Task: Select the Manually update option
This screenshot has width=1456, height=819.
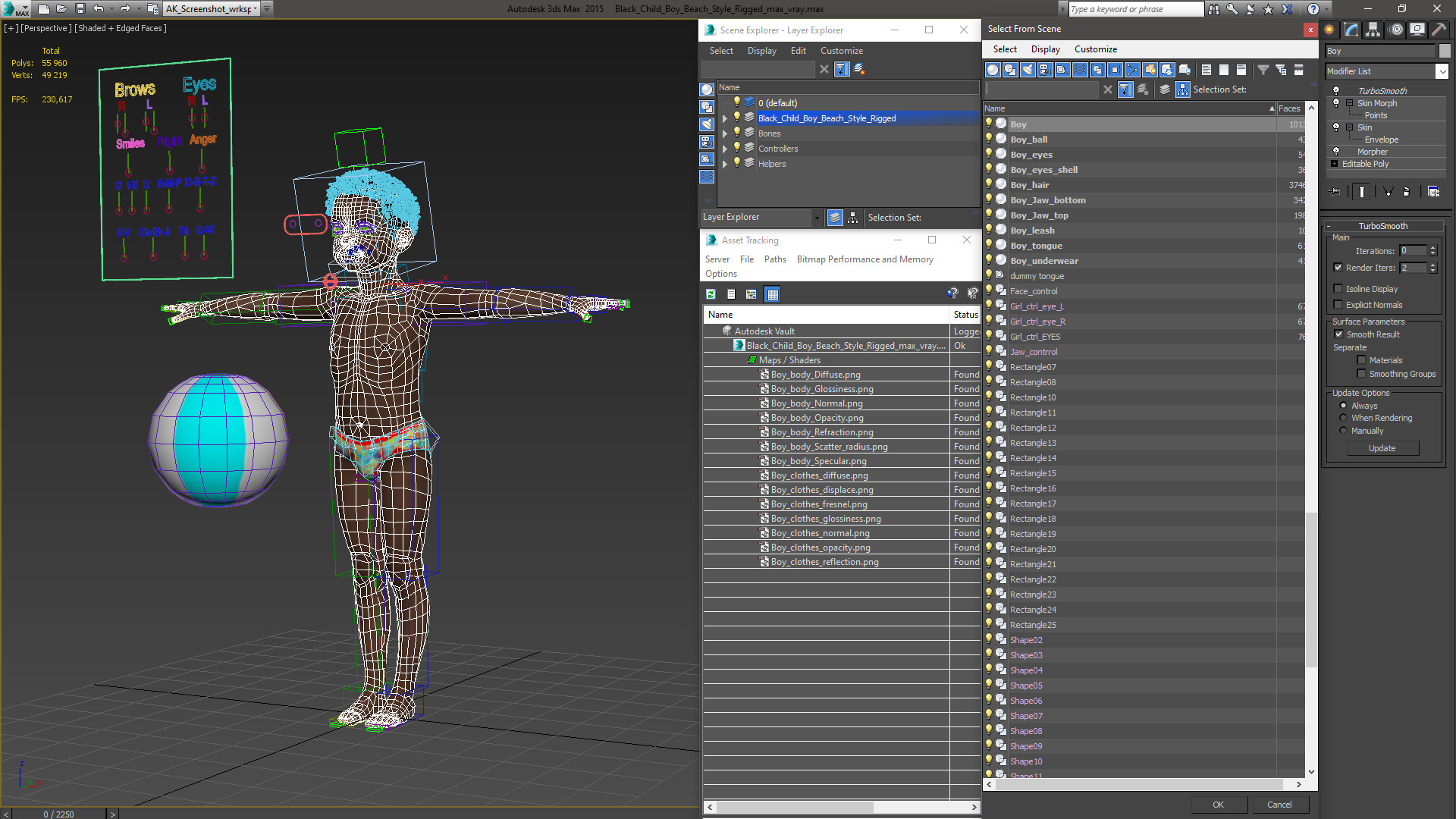Action: coord(1343,431)
